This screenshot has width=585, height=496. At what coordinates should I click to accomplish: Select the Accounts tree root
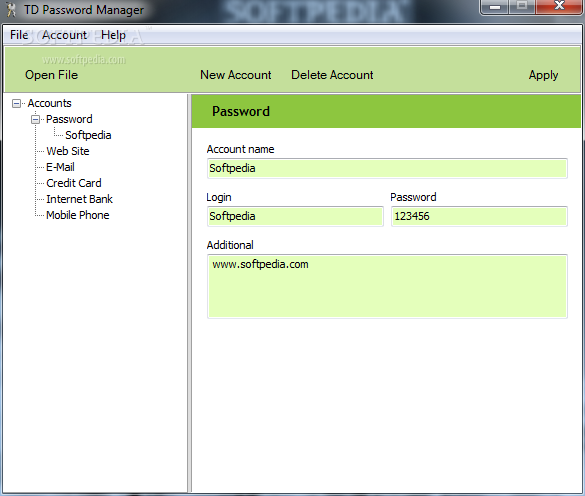click(49, 103)
